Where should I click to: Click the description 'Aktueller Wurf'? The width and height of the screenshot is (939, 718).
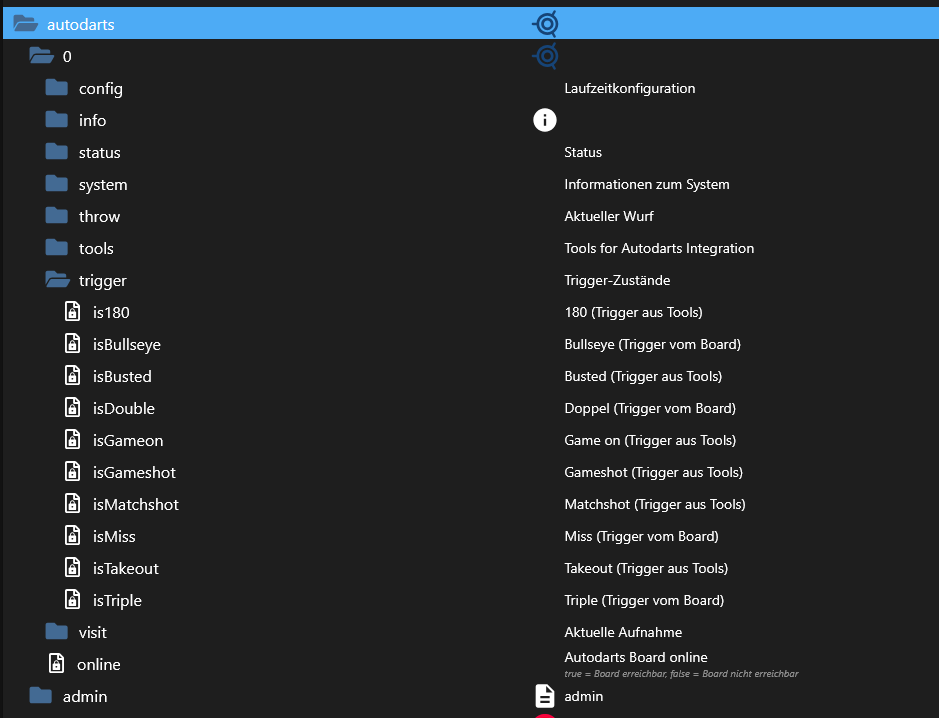coord(609,216)
